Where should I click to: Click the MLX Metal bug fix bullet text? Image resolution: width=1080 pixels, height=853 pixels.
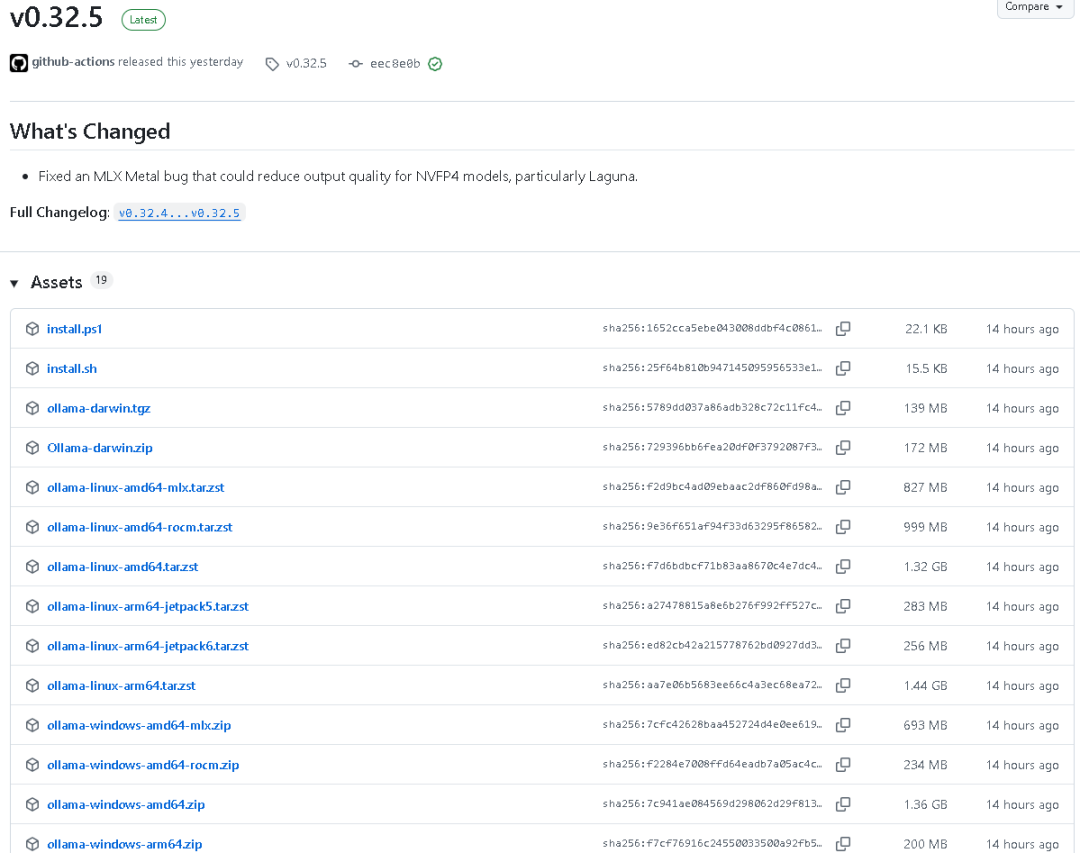338,176
